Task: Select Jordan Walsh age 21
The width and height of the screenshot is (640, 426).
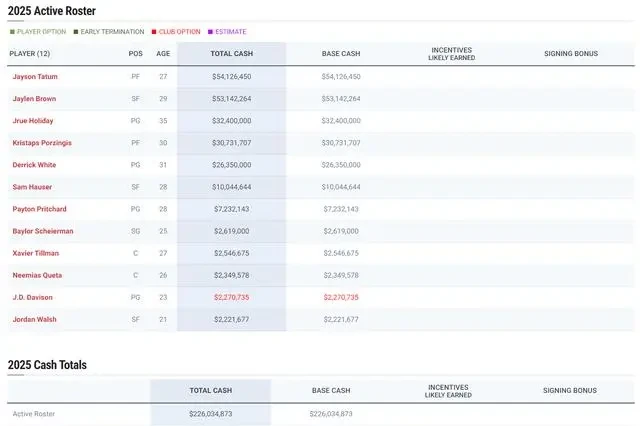Action: coord(163,319)
